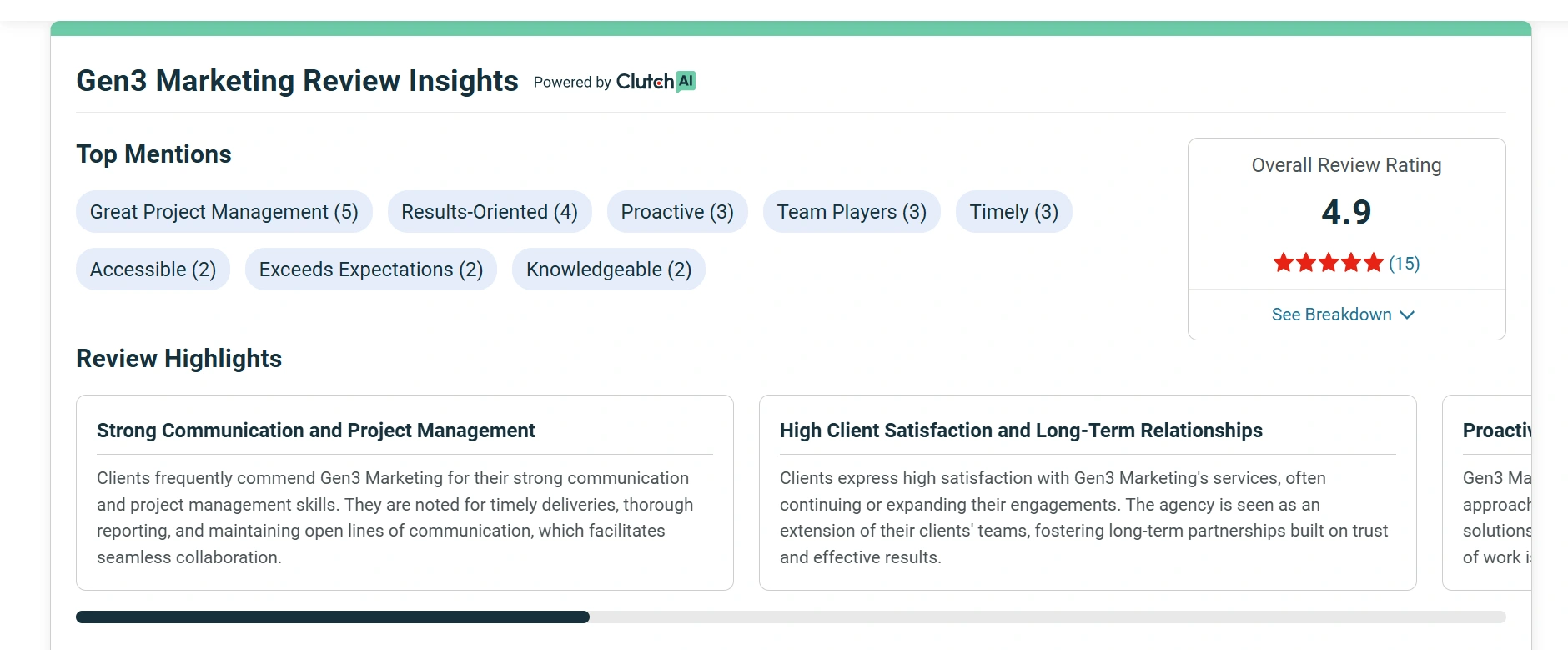The height and width of the screenshot is (650, 1568).
Task: Open the High Client Satisfaction highlight card
Action: point(1088,492)
